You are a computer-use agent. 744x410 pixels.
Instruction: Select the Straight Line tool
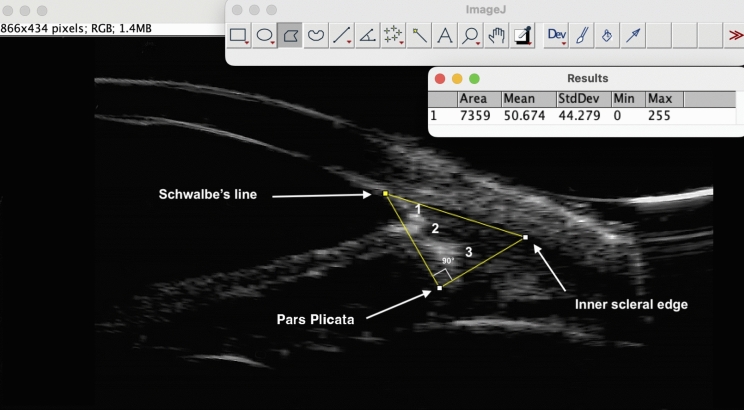tap(342, 36)
